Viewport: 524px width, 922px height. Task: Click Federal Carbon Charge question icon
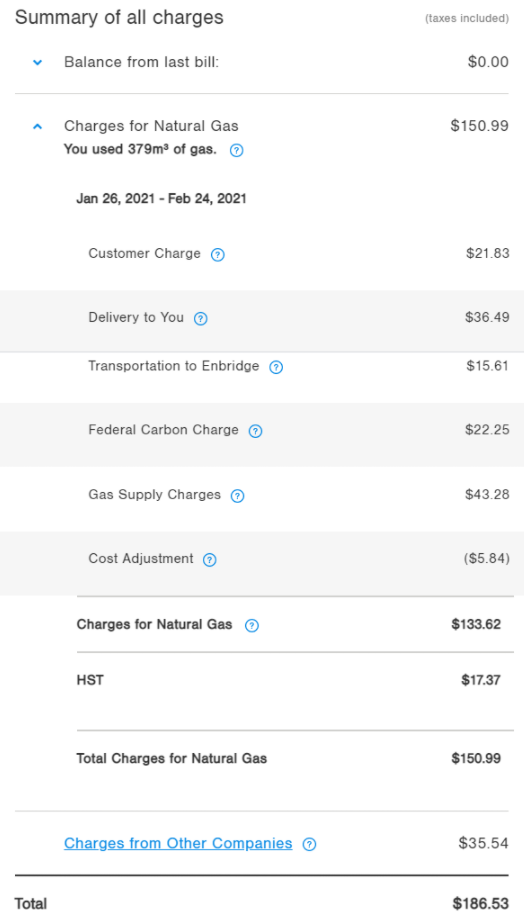(255, 431)
